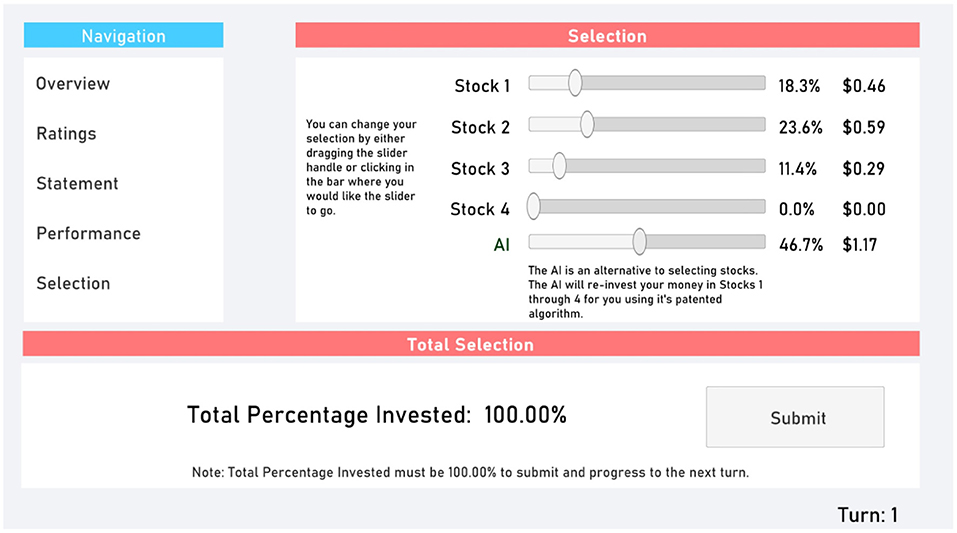Open the Overview navigation item

(x=73, y=84)
